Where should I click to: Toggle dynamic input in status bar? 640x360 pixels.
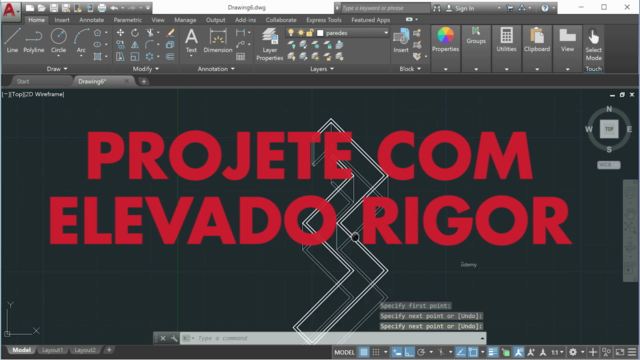397,352
